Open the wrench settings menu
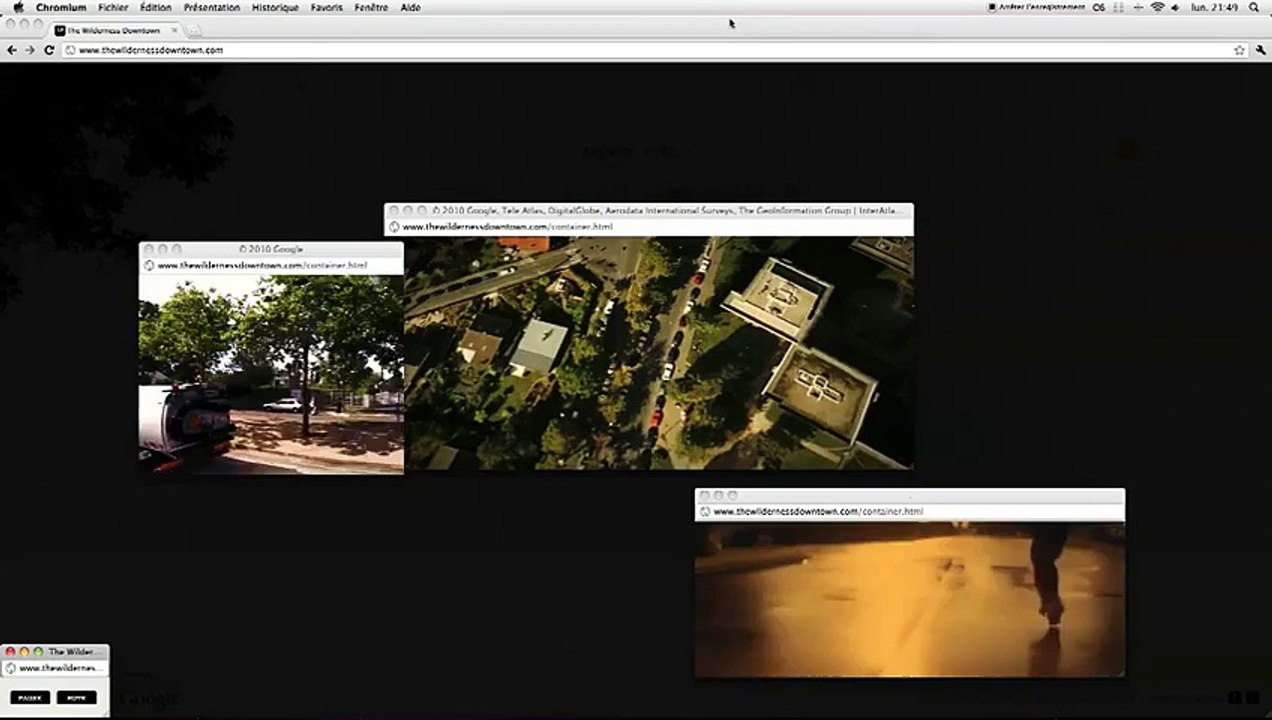 pos(1261,50)
